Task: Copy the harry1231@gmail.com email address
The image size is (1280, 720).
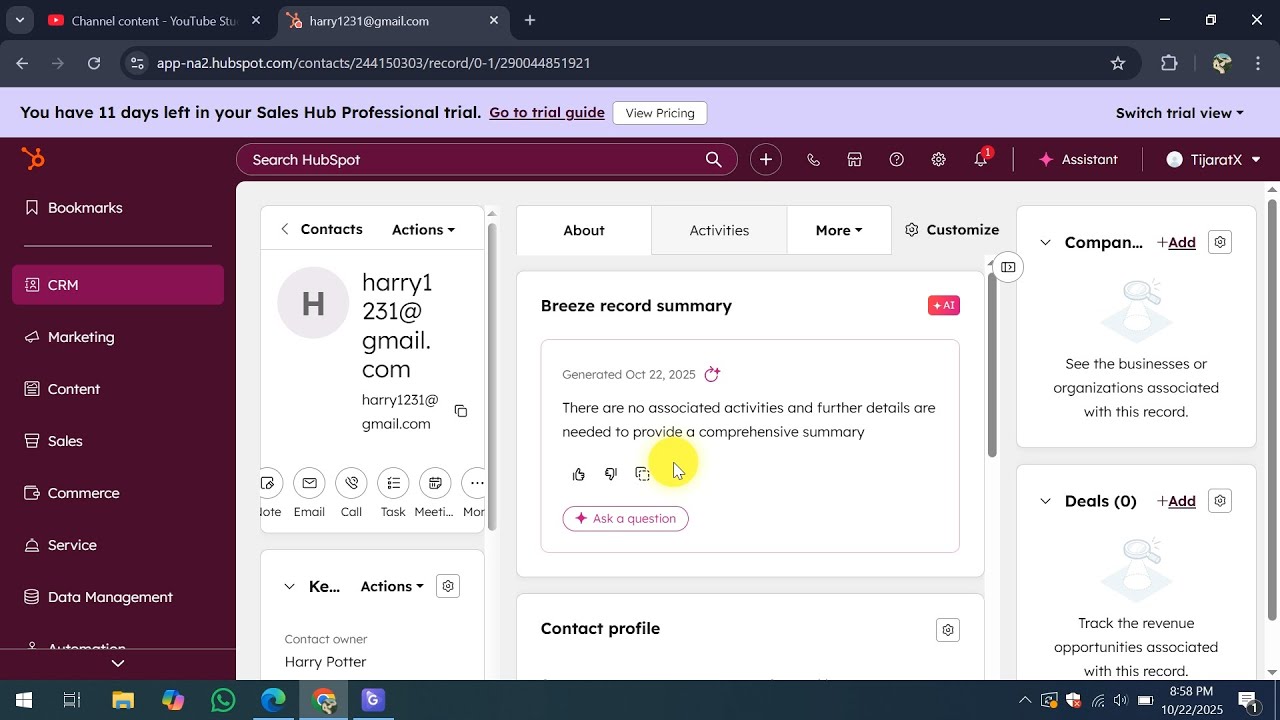Action: pos(461,411)
